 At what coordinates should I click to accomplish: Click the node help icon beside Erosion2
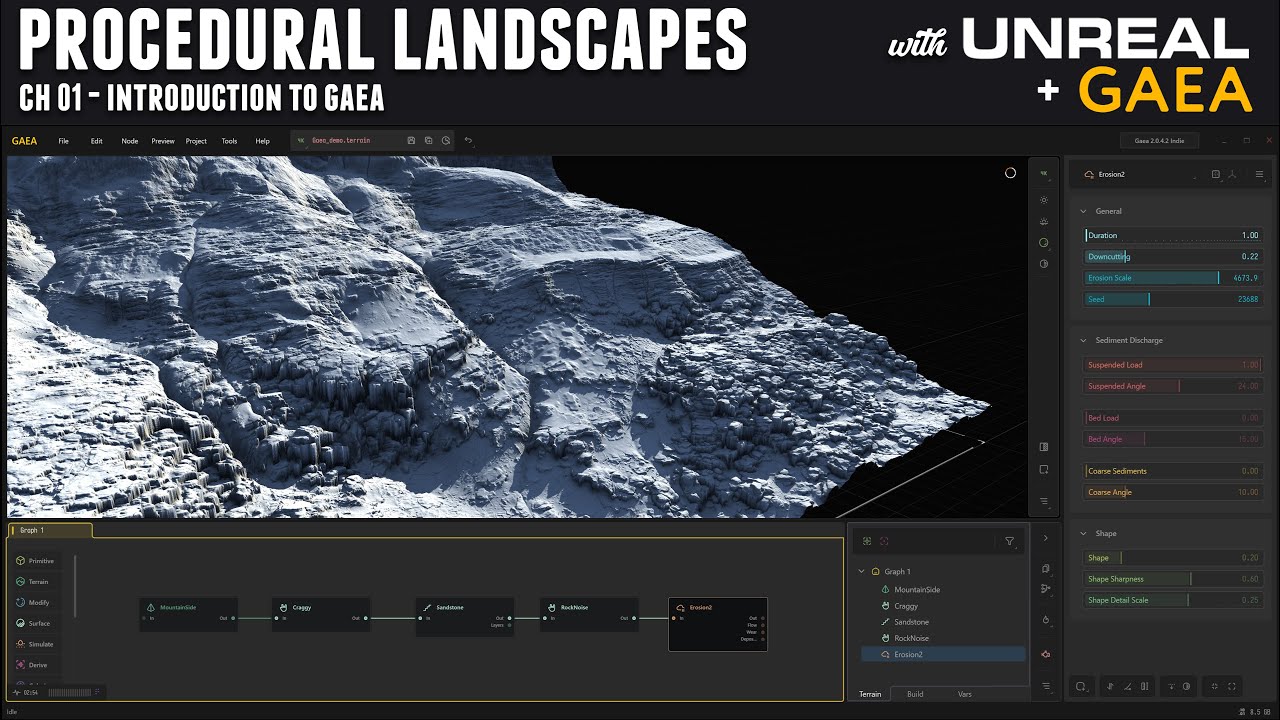click(1233, 174)
